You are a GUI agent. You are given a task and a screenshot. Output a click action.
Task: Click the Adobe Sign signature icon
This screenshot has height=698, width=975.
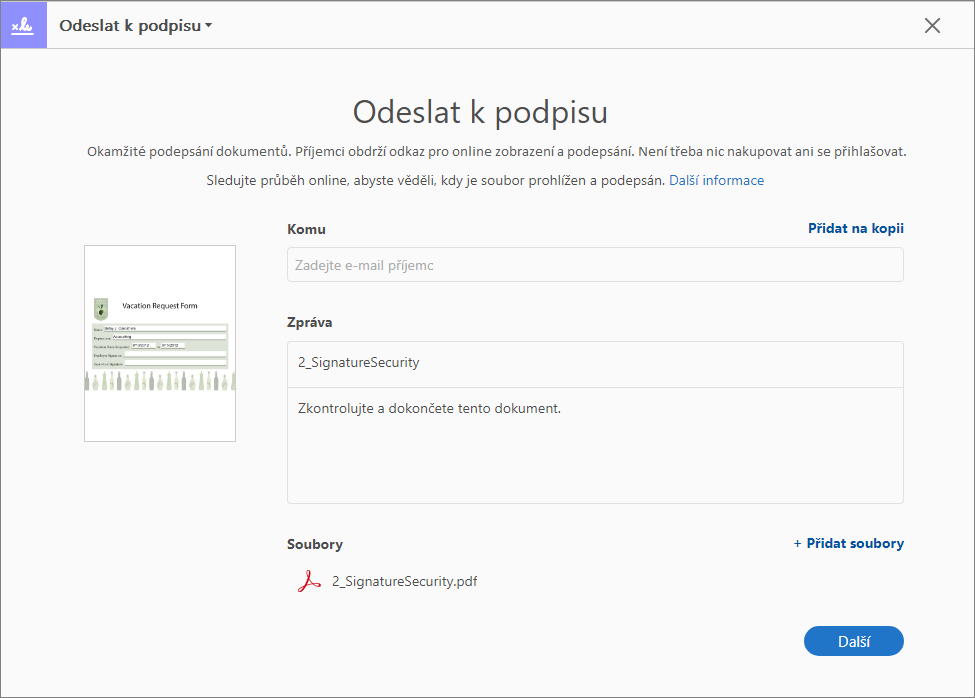coord(23,25)
